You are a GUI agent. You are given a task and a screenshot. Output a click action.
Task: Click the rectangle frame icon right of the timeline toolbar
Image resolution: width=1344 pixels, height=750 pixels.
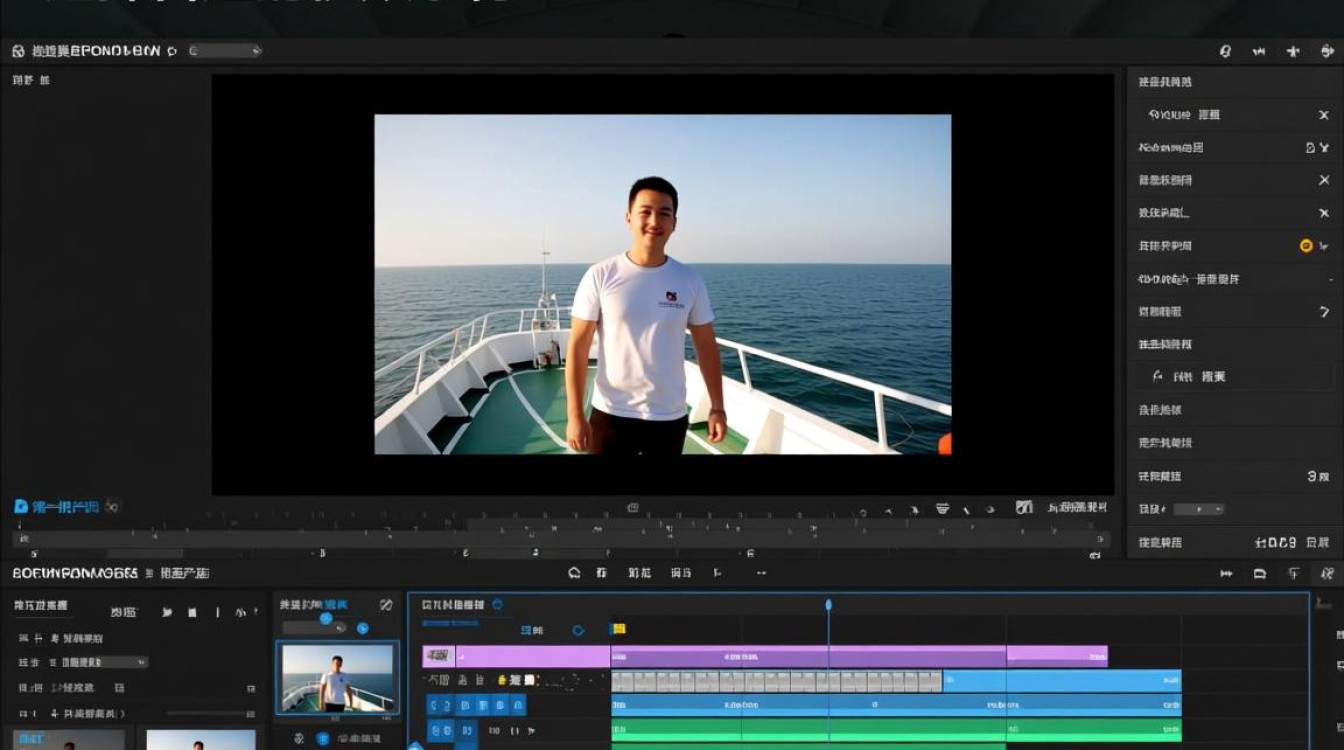(x=1260, y=573)
